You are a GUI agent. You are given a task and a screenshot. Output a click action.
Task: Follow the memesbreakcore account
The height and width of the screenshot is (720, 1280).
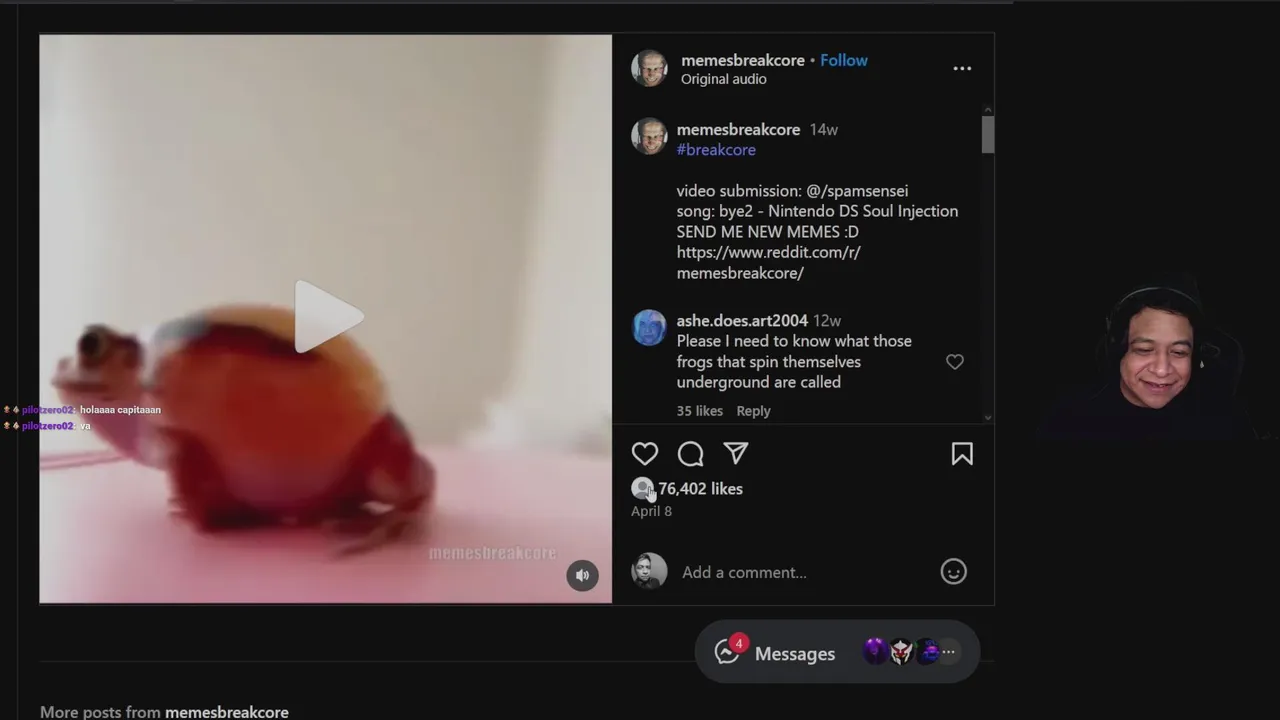pos(844,60)
